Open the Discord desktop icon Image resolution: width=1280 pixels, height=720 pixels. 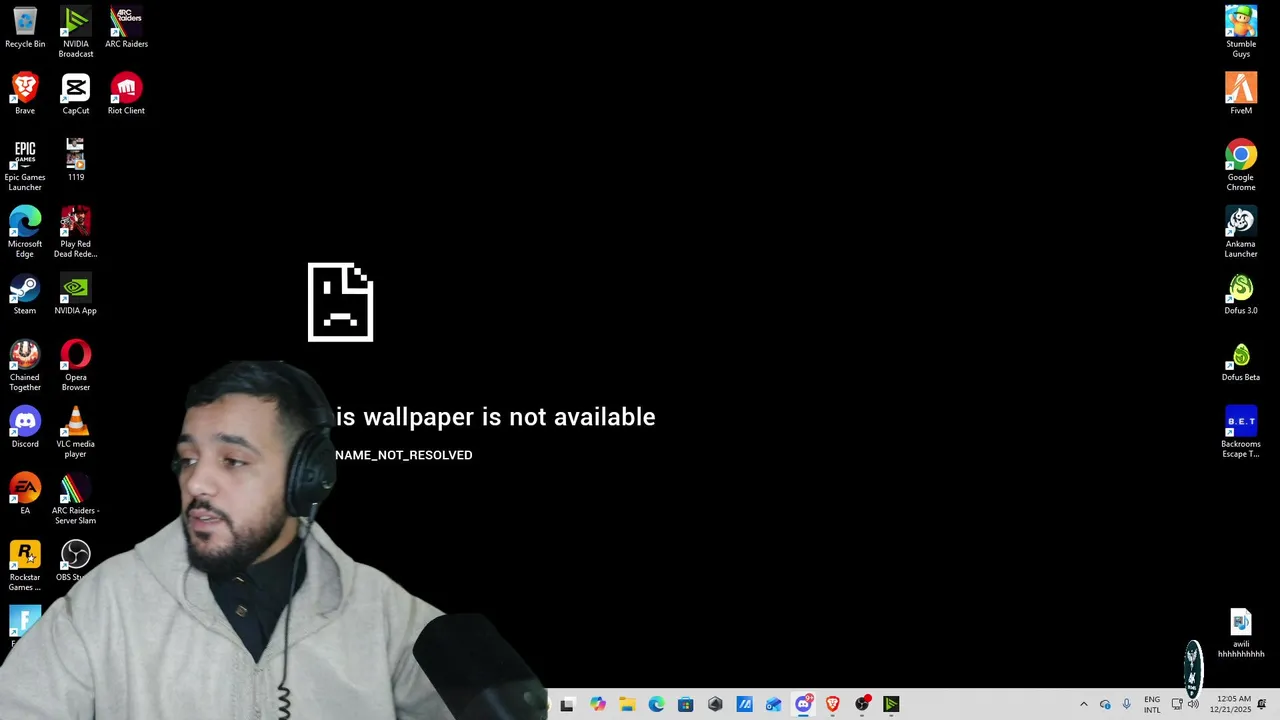(x=25, y=428)
